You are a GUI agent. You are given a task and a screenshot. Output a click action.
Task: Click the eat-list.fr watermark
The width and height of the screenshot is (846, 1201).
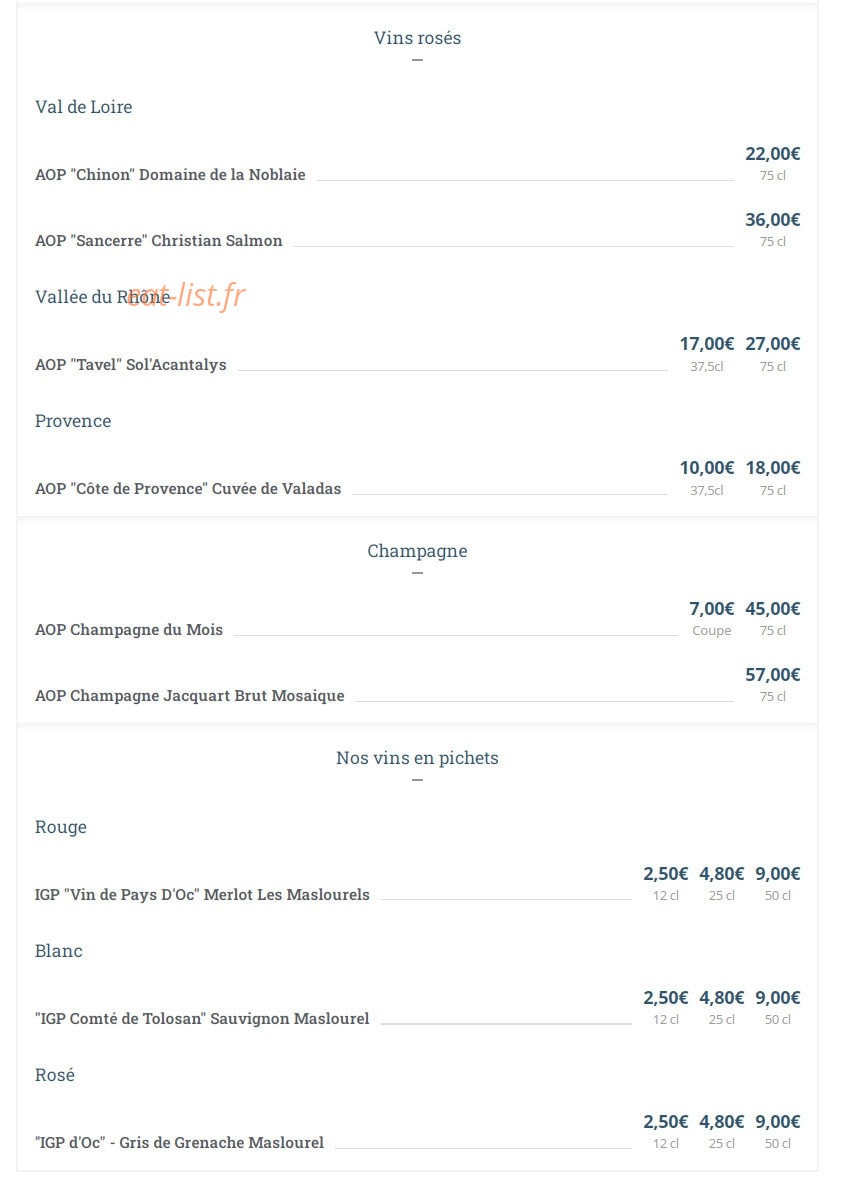click(187, 295)
